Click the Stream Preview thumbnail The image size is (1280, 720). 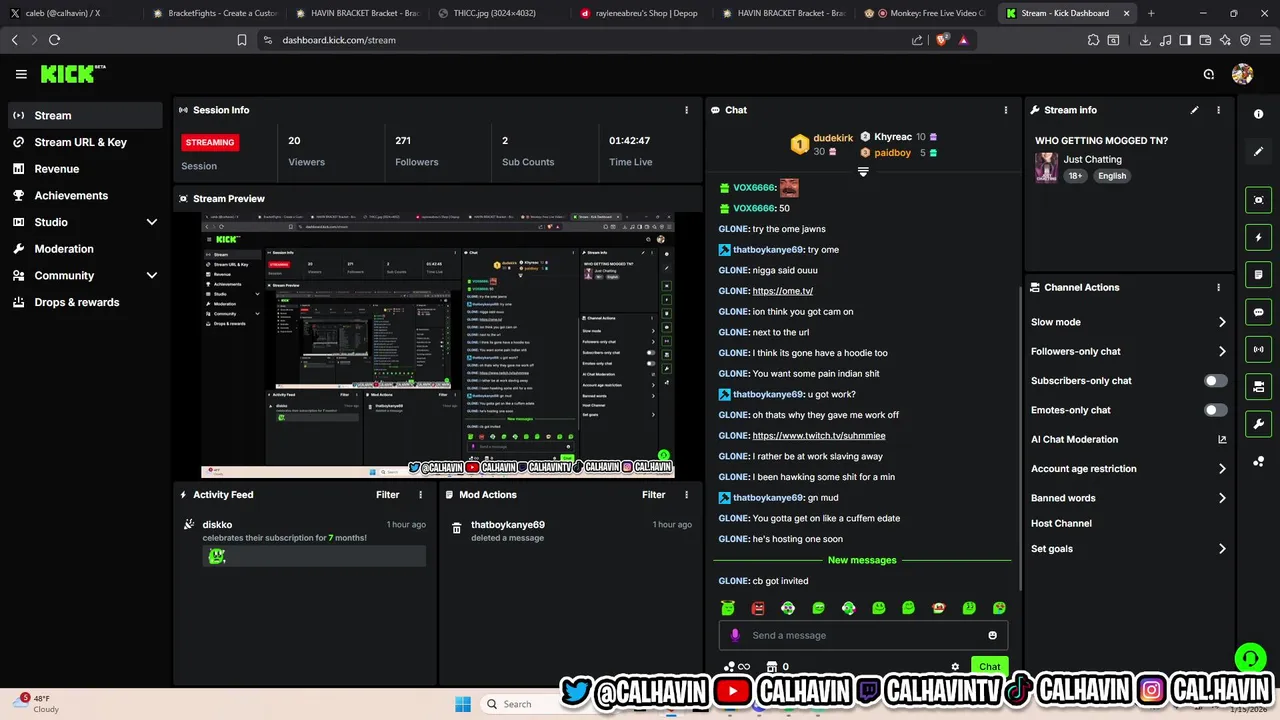coord(438,345)
